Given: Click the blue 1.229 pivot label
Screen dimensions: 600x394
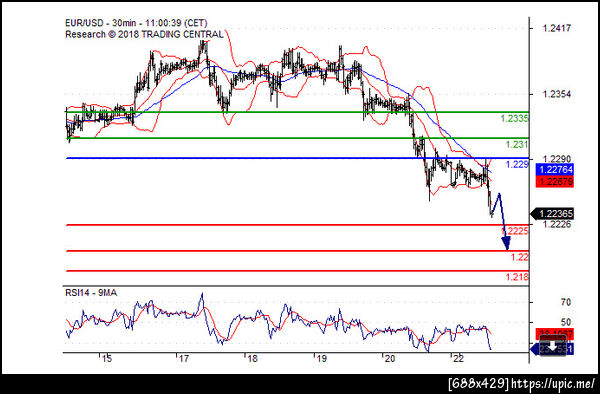Looking at the screenshot, I should pyautogui.click(x=517, y=164).
